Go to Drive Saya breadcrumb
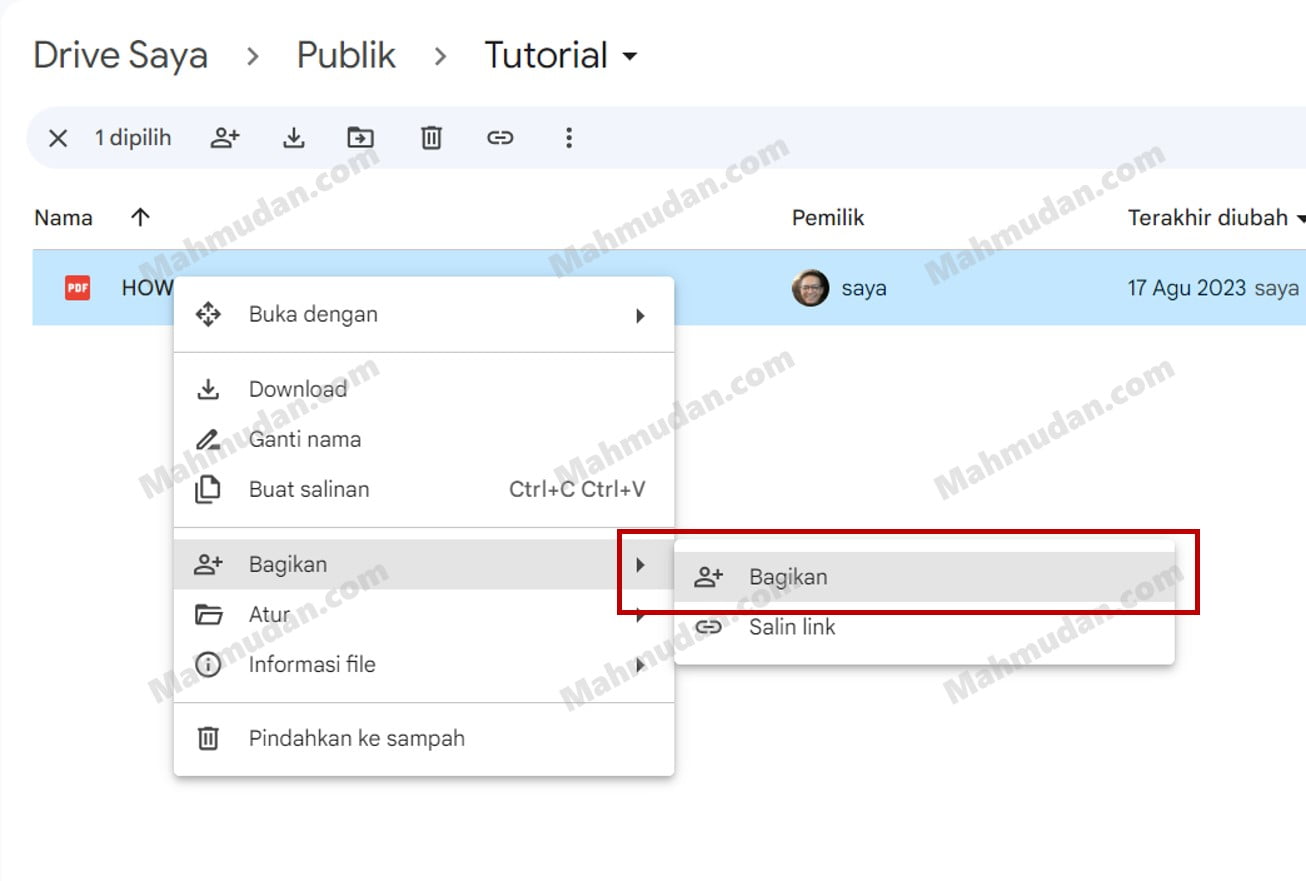This screenshot has height=881, width=1306. (120, 56)
